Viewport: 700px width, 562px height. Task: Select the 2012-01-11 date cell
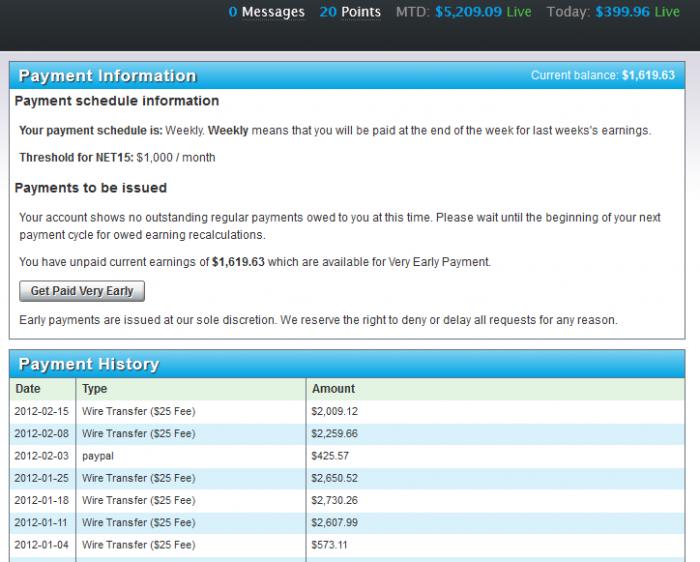coord(41,523)
